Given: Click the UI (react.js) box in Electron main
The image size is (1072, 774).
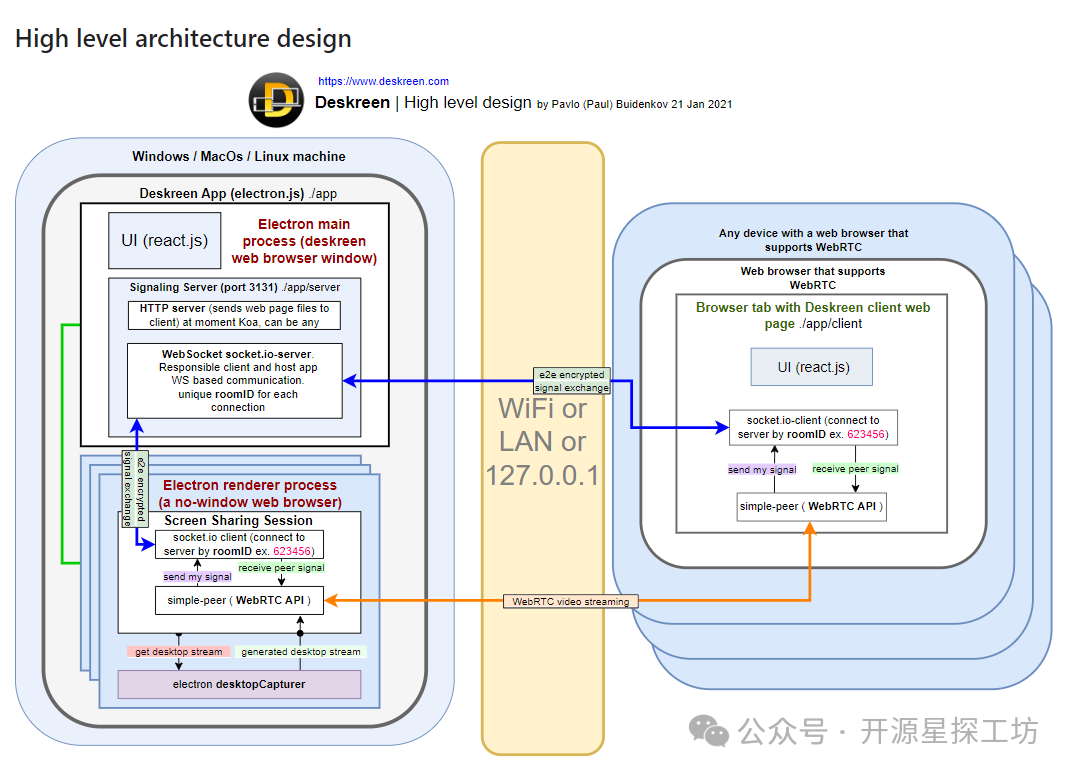Looking at the screenshot, I should click(x=165, y=241).
